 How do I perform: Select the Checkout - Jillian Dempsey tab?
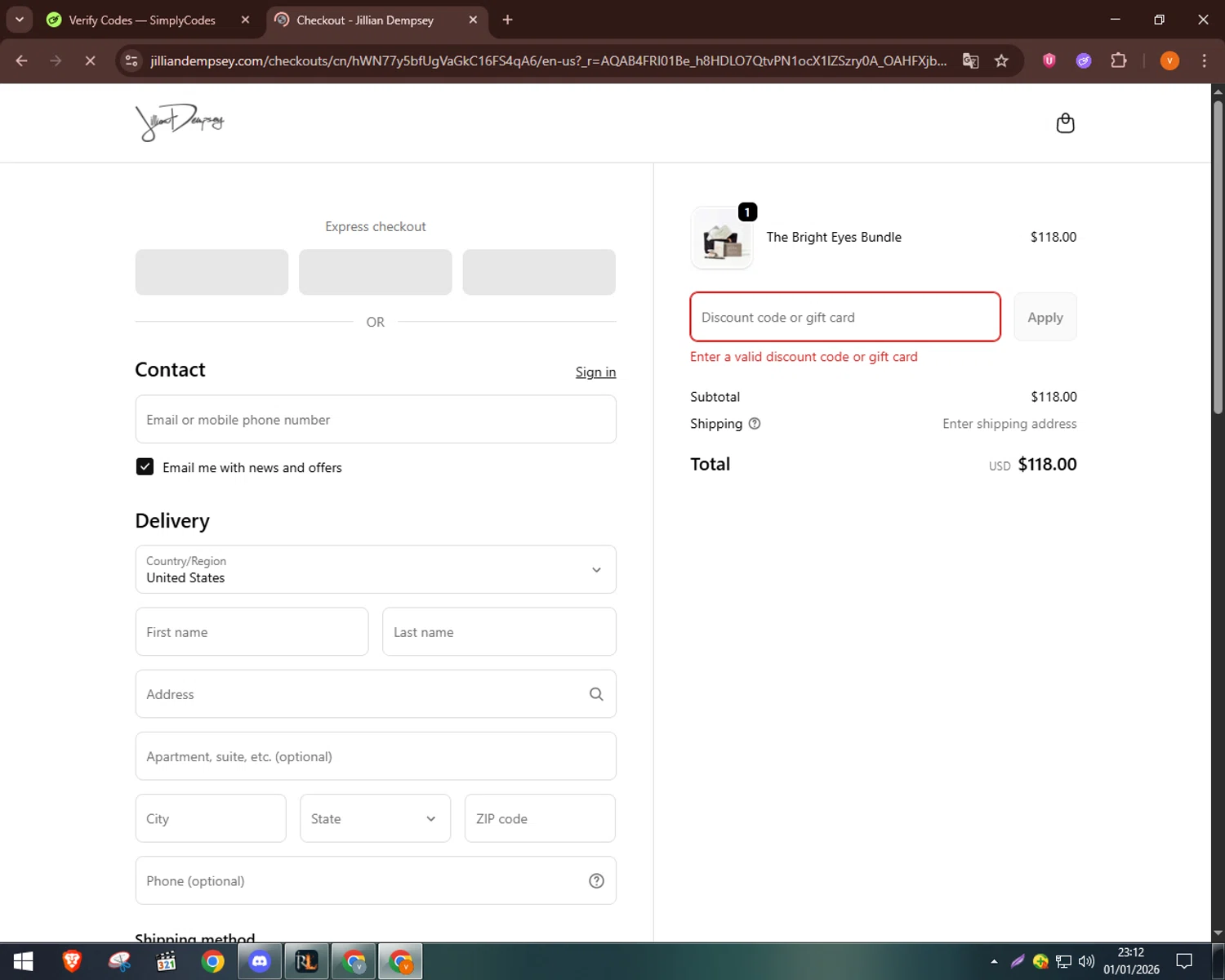[x=365, y=20]
